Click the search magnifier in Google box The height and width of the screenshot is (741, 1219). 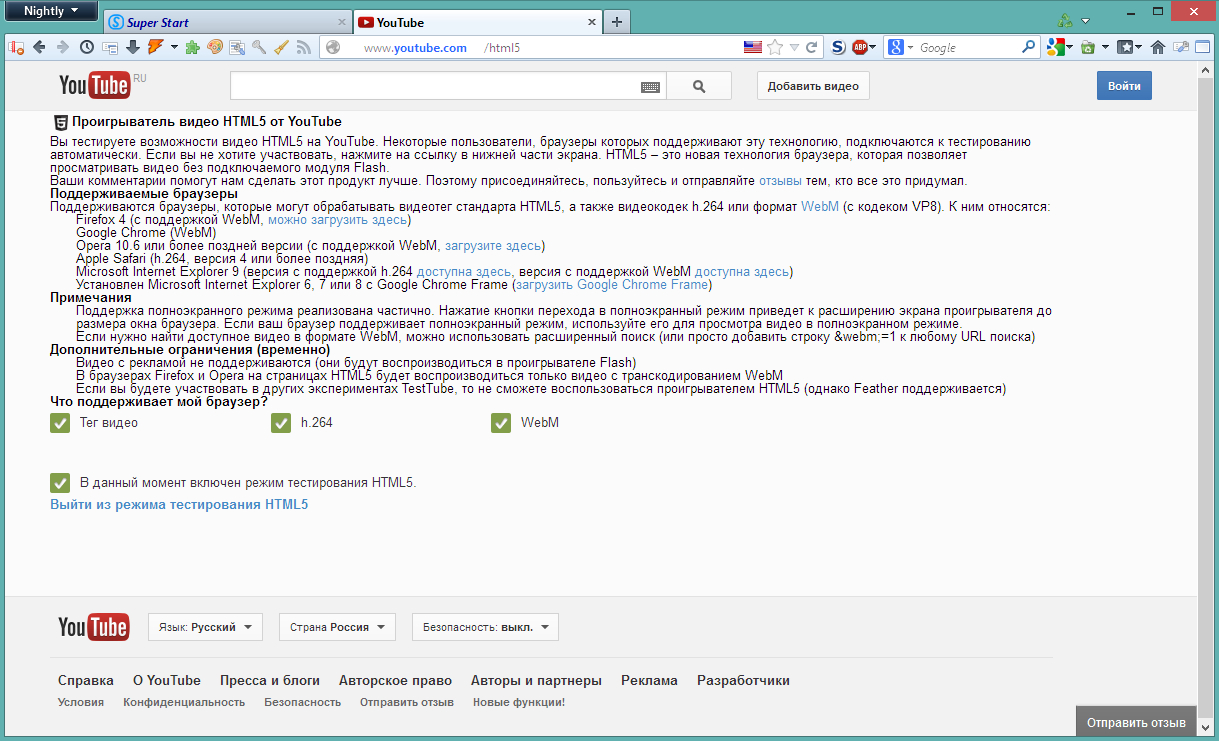(1029, 47)
